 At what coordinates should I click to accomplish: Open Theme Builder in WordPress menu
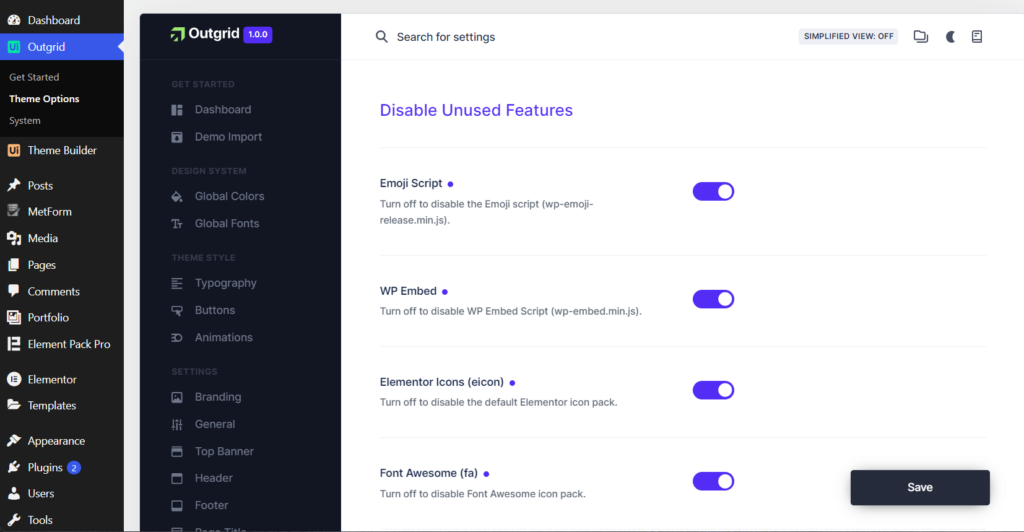tap(62, 151)
